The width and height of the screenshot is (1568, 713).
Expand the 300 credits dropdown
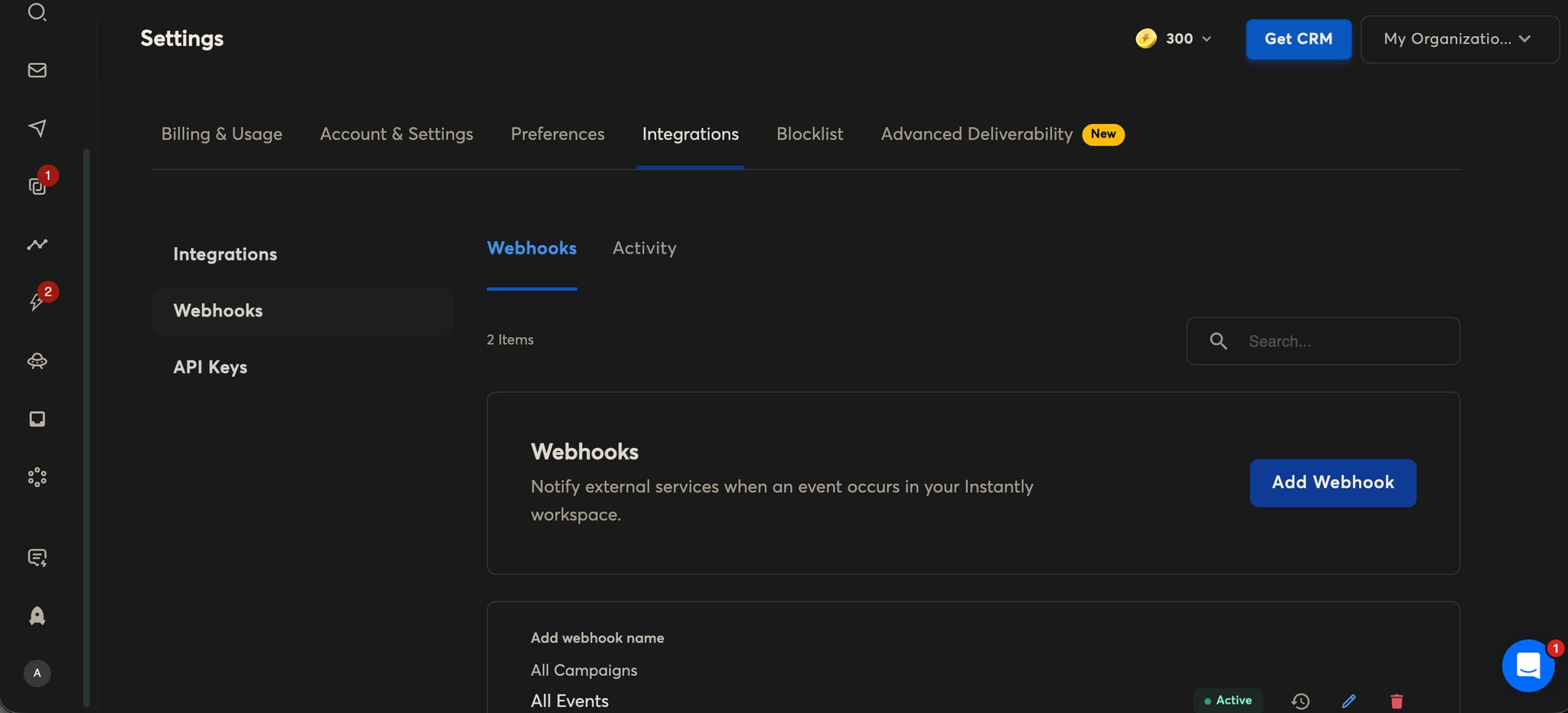1174,39
